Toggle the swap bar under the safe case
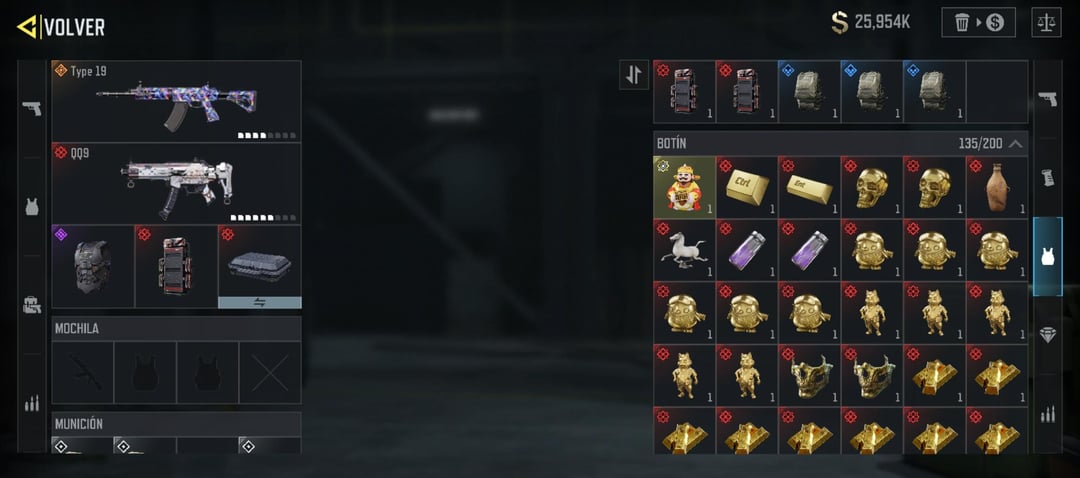The width and height of the screenshot is (1080, 478). (260, 302)
